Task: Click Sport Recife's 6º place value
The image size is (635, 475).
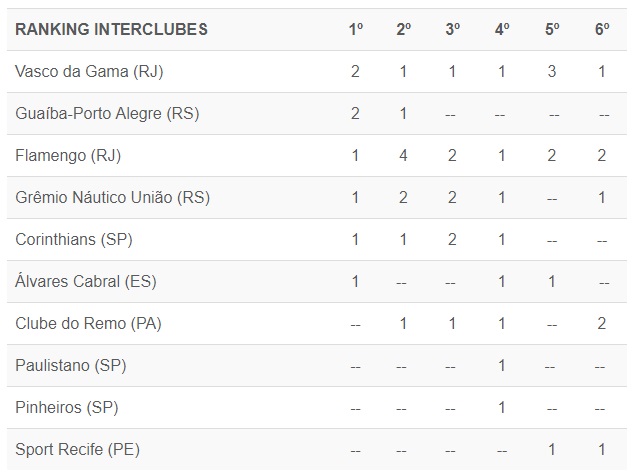Action: tap(602, 450)
